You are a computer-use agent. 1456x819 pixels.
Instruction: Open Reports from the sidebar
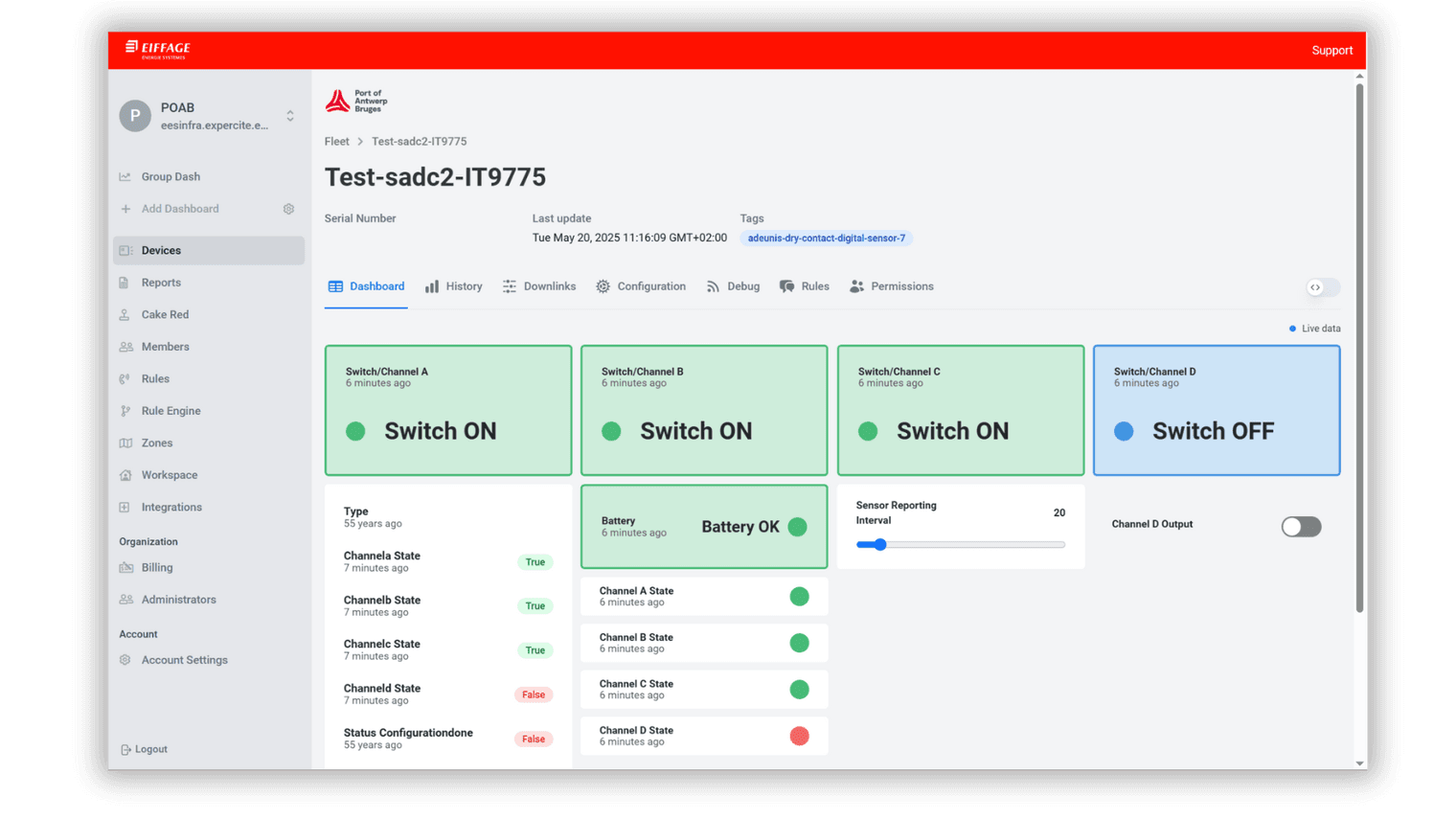pos(209,283)
